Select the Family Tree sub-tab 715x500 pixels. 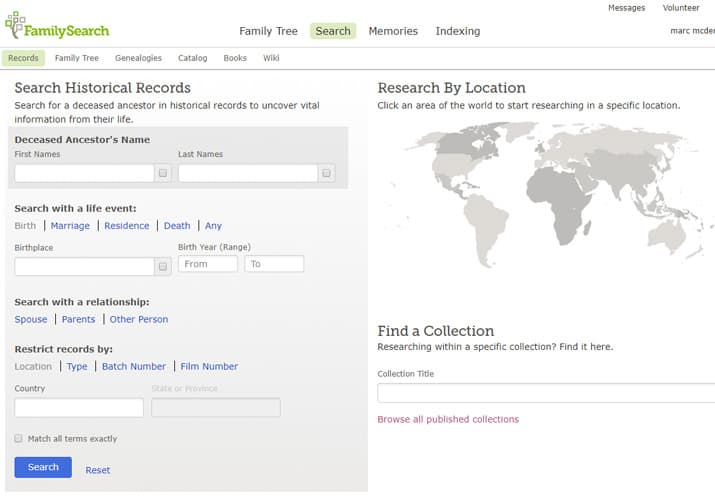click(x=77, y=58)
